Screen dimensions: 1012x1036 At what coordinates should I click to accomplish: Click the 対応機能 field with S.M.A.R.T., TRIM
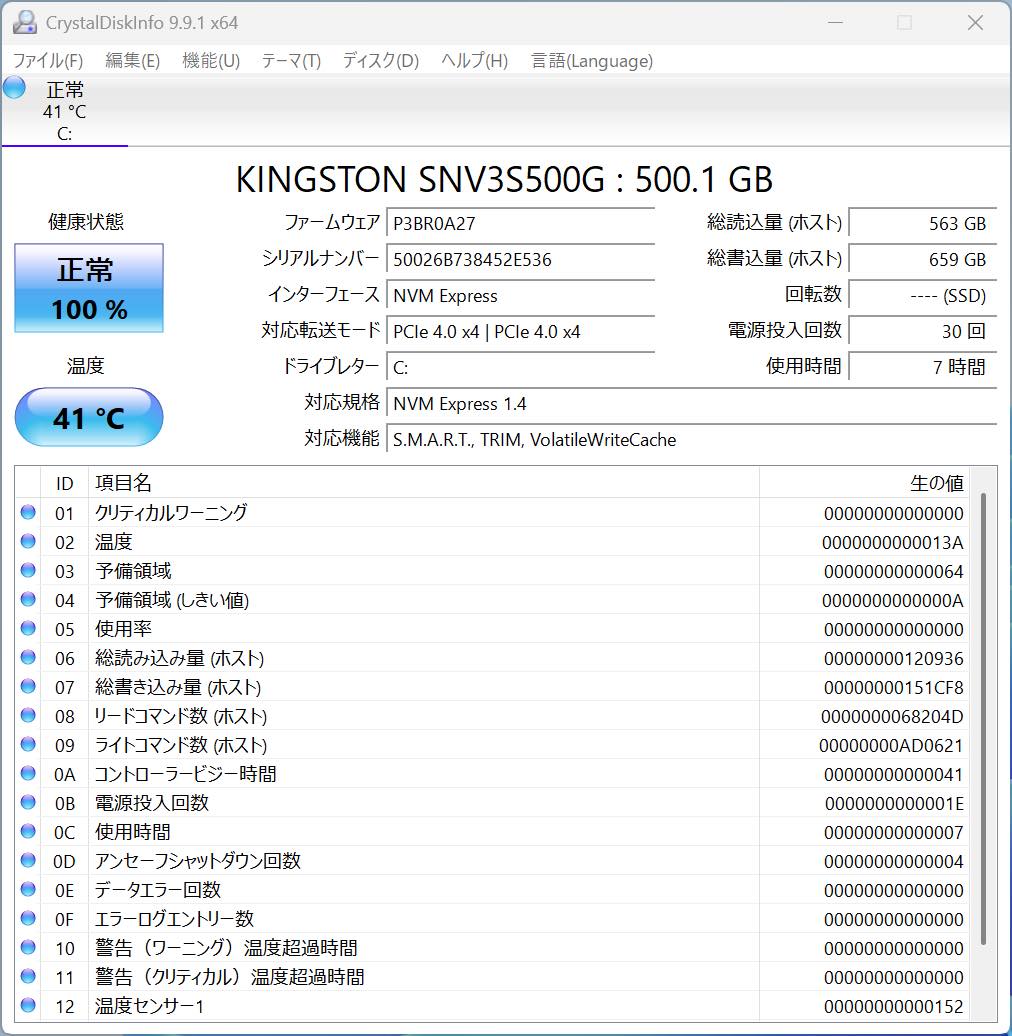point(692,439)
